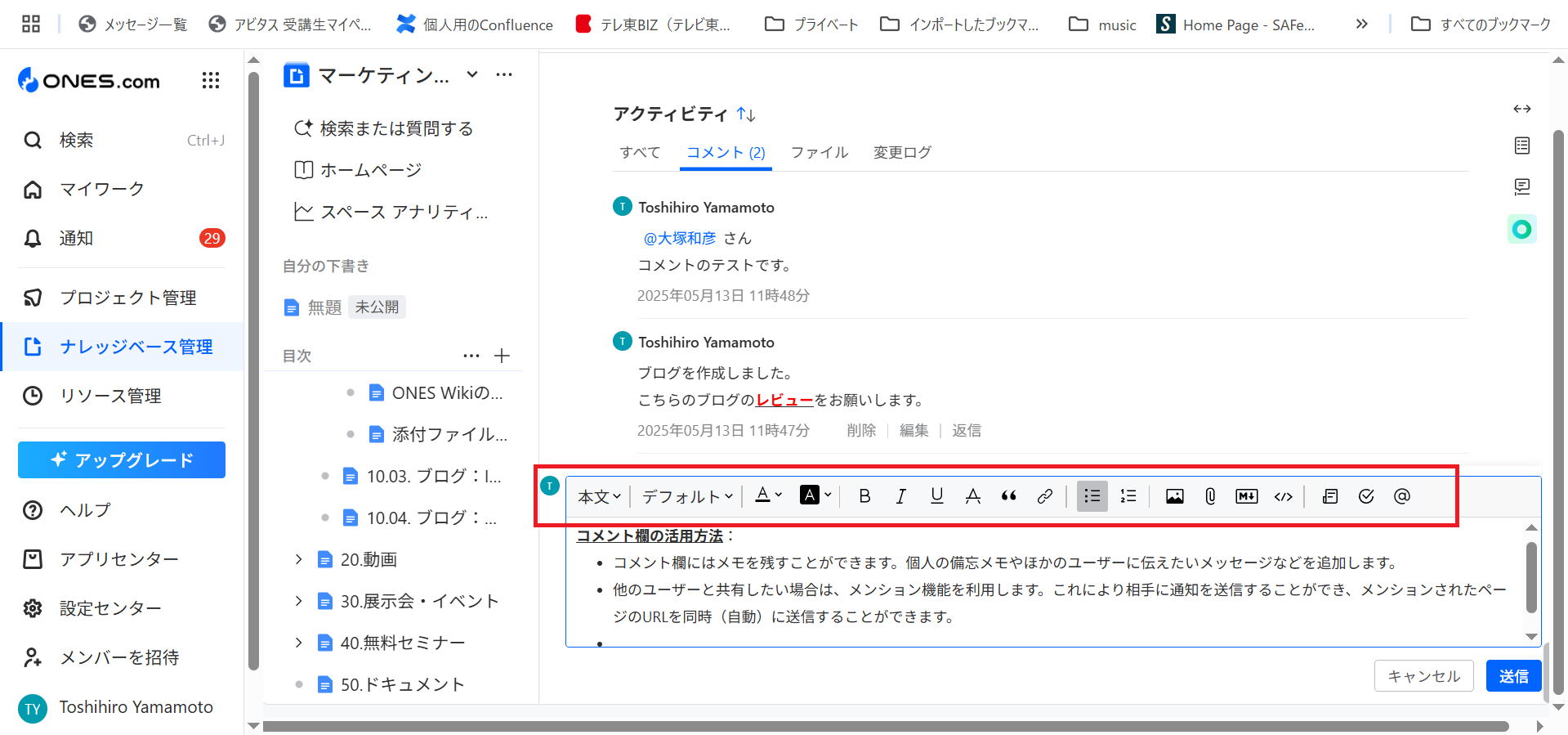Image resolution: width=1568 pixels, height=735 pixels.
Task: Click メンバーを招待
Action: click(123, 657)
